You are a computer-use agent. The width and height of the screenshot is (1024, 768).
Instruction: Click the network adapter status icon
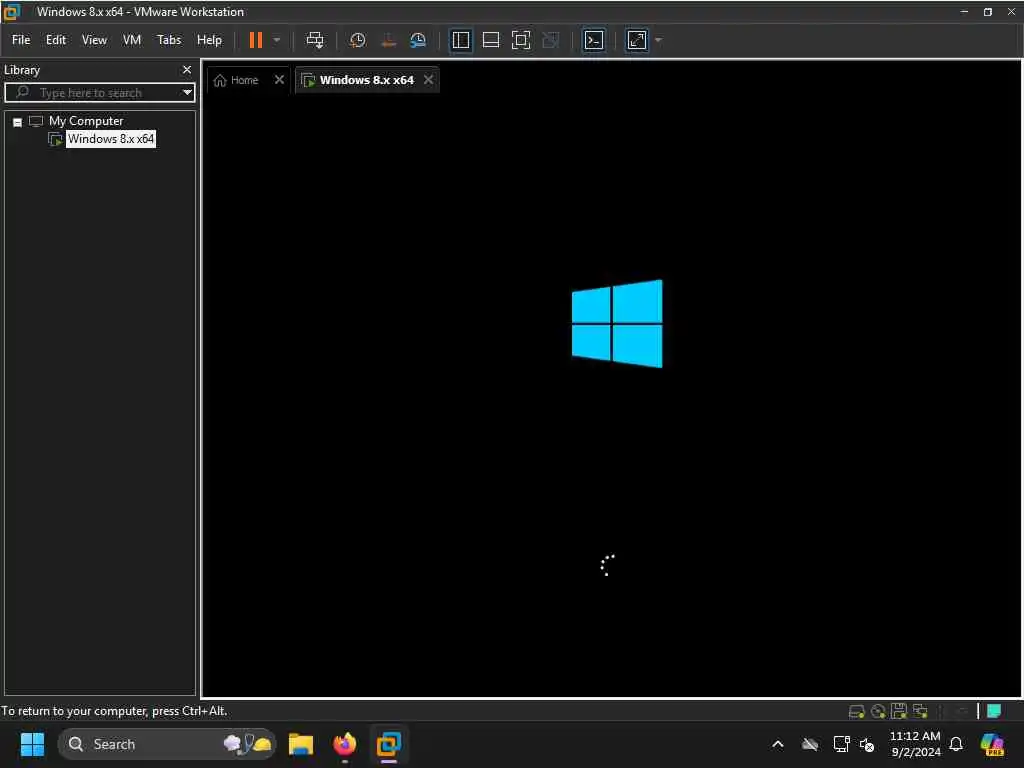tap(920, 711)
